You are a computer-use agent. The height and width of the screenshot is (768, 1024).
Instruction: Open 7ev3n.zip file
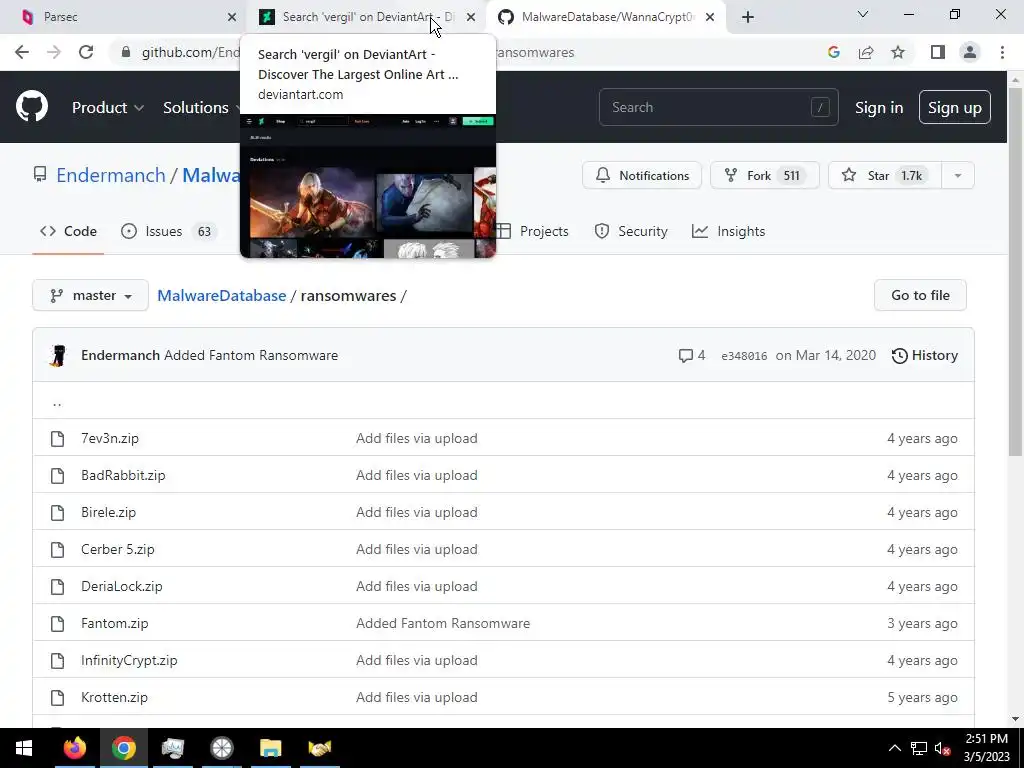(110, 438)
